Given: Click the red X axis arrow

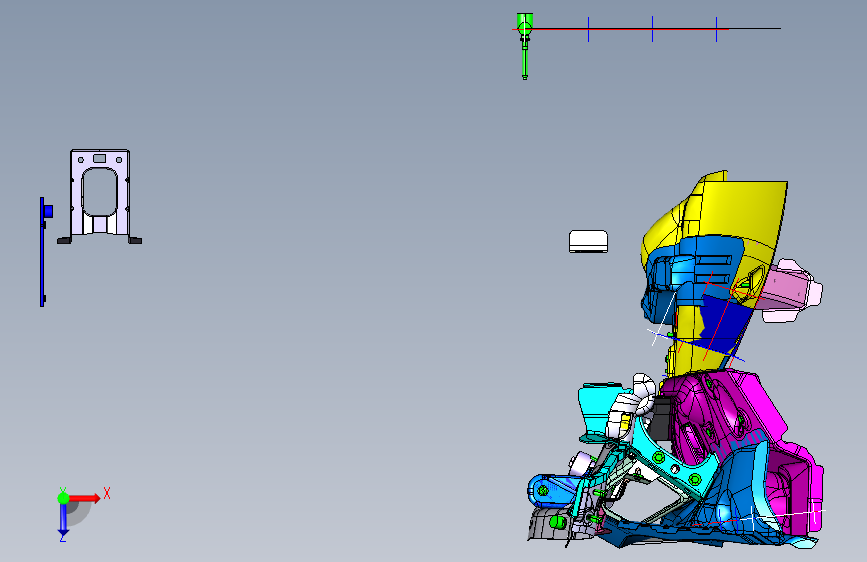Looking at the screenshot, I should click(x=85, y=498).
